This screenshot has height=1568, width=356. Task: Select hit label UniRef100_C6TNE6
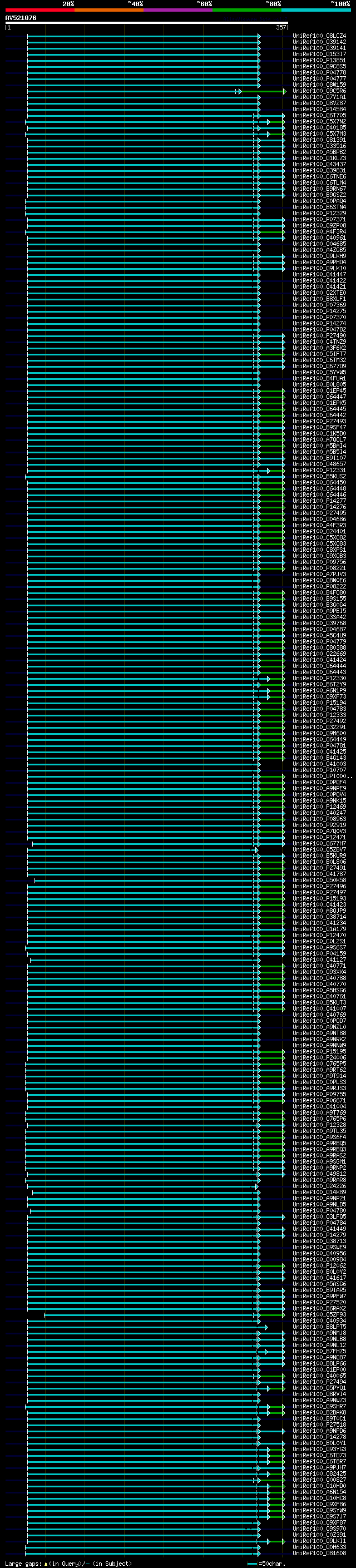tap(319, 176)
